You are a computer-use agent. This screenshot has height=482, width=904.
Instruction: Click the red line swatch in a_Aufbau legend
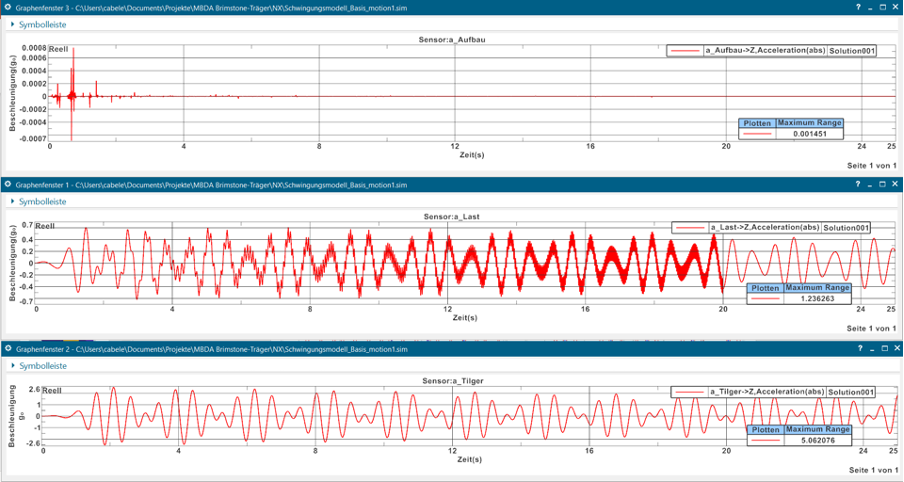[686, 50]
